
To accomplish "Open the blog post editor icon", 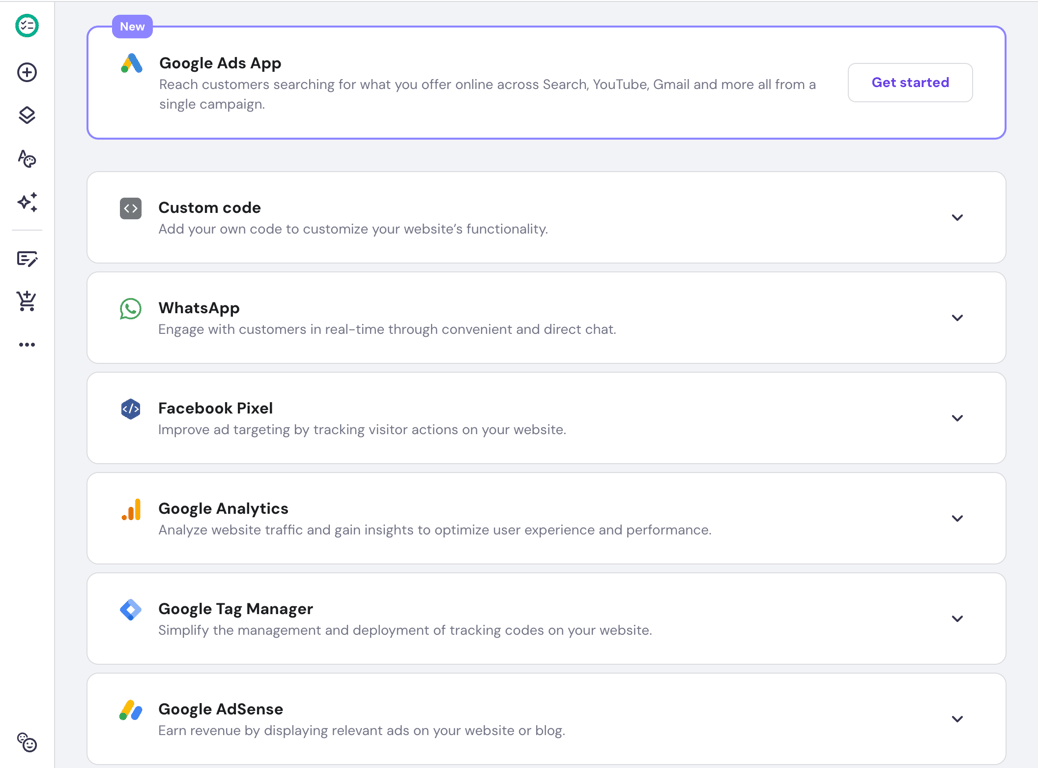I will coord(27,258).
